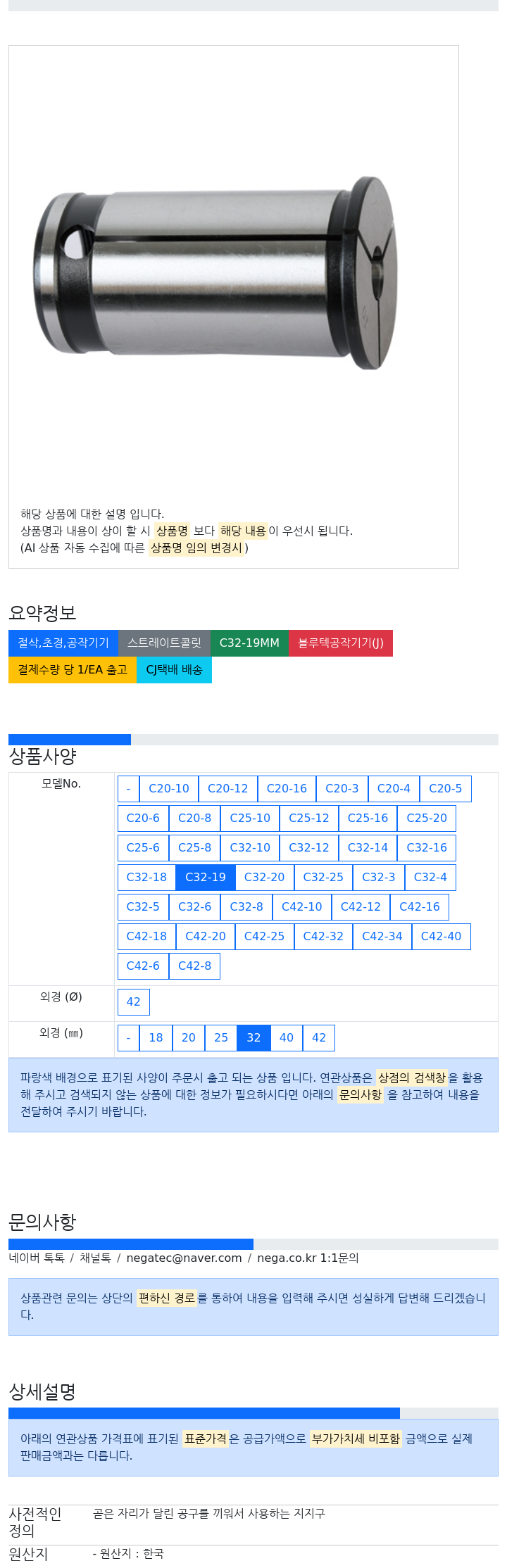Choose model C20-3
This screenshot has width=507, height=1568.
(342, 789)
